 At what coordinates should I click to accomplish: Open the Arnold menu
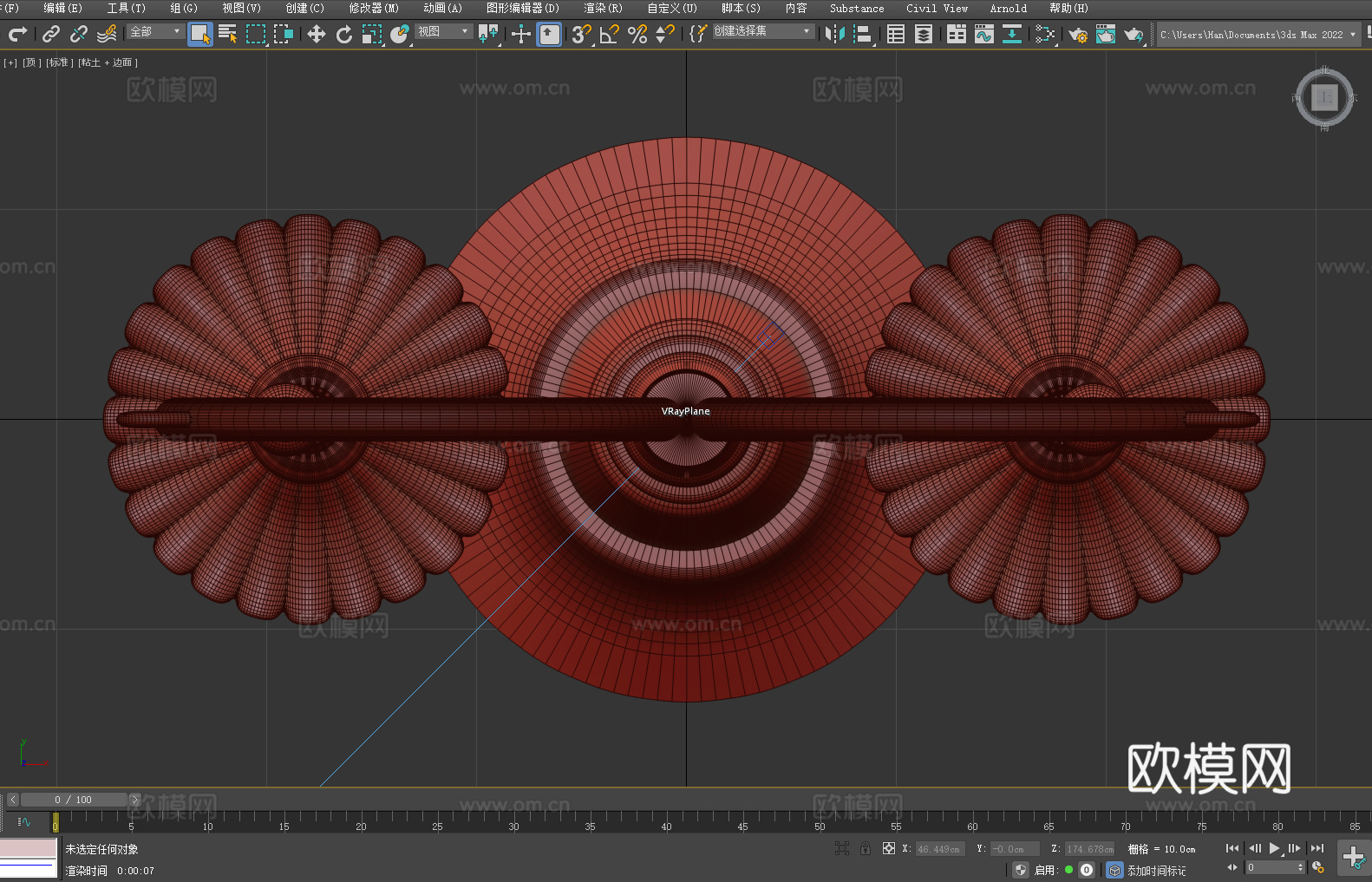(1008, 9)
